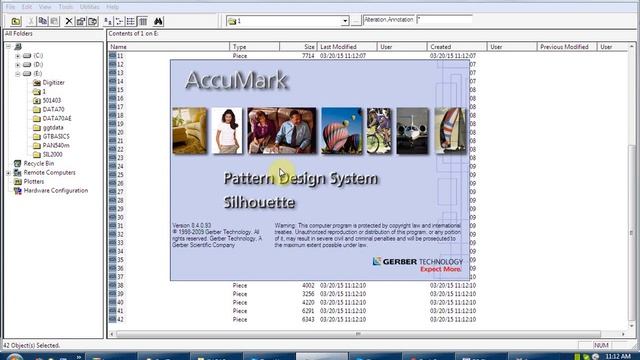Click the browse button beside storage dropdown
Image resolution: width=640 pixels, height=360 pixels.
coord(356,21)
